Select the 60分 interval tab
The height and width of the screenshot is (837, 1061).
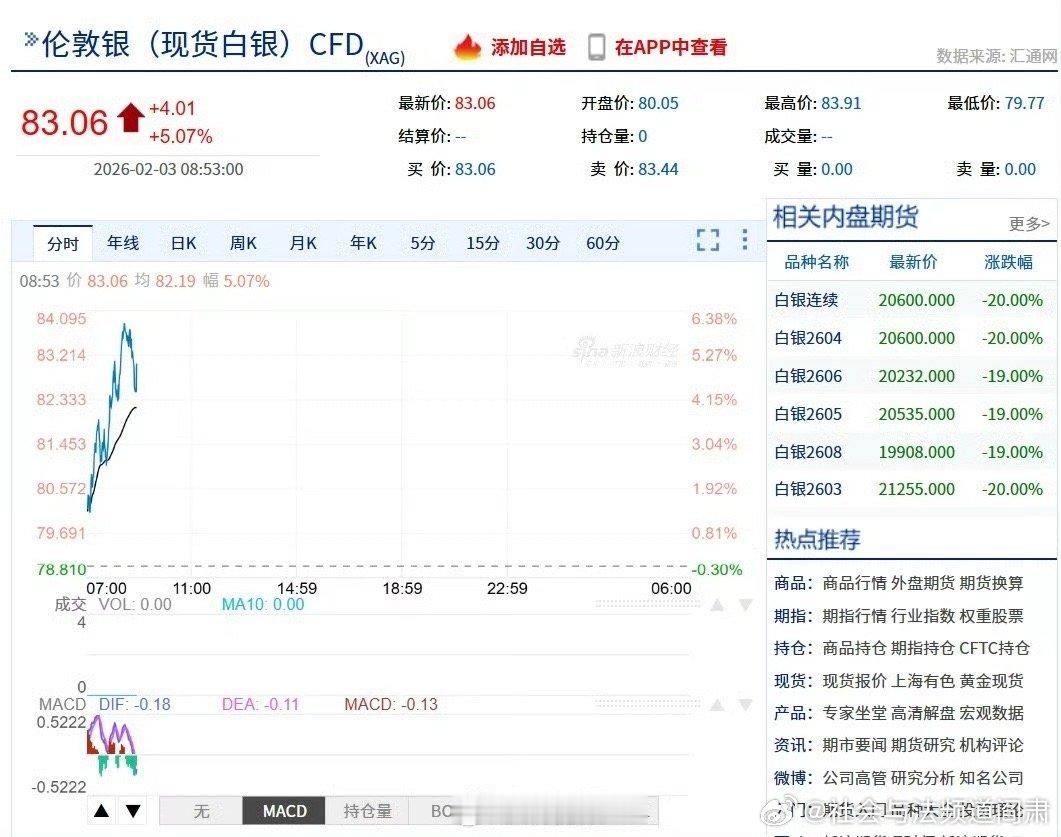[x=603, y=243]
